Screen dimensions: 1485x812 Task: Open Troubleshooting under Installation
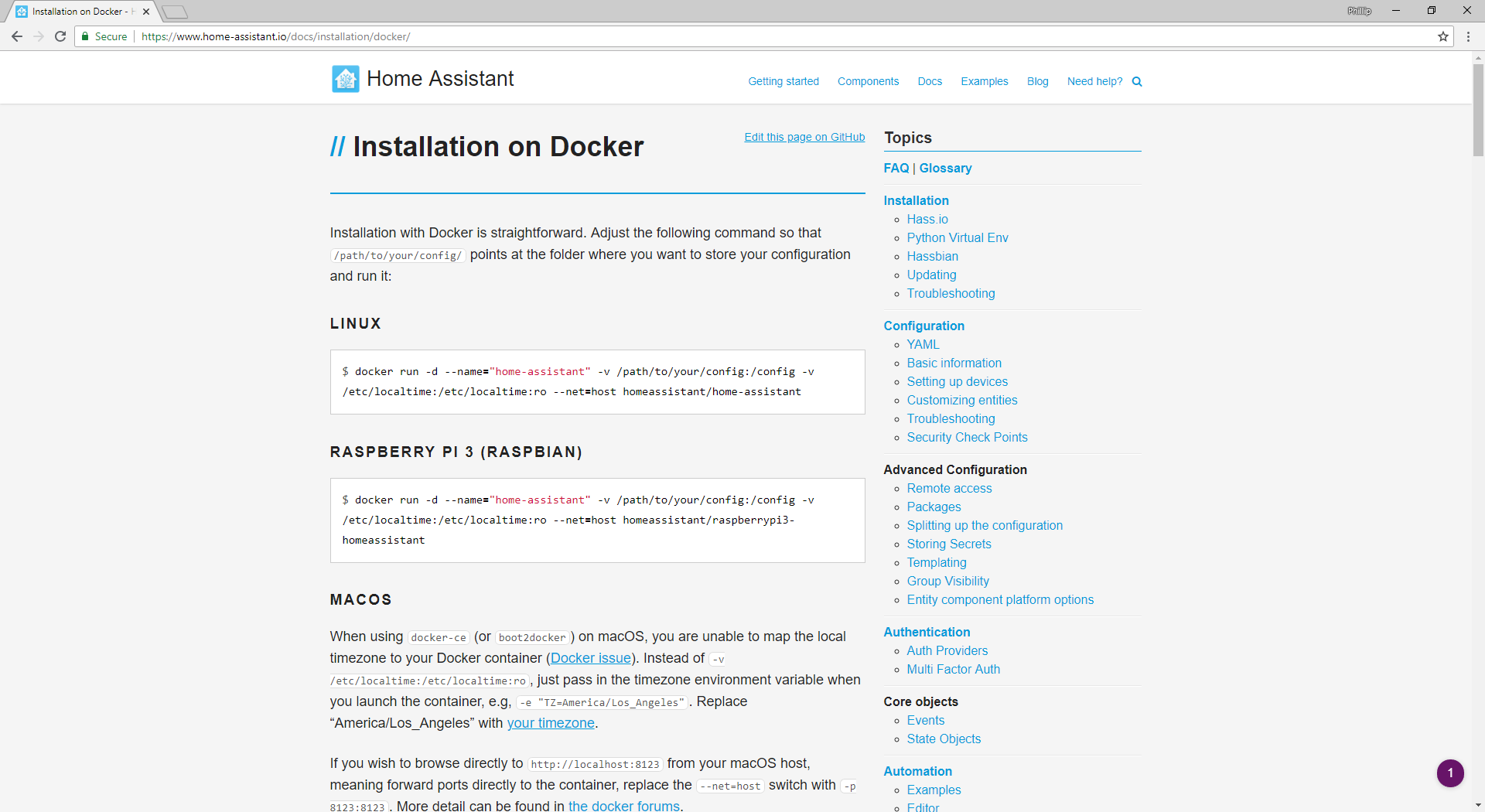[951, 293]
